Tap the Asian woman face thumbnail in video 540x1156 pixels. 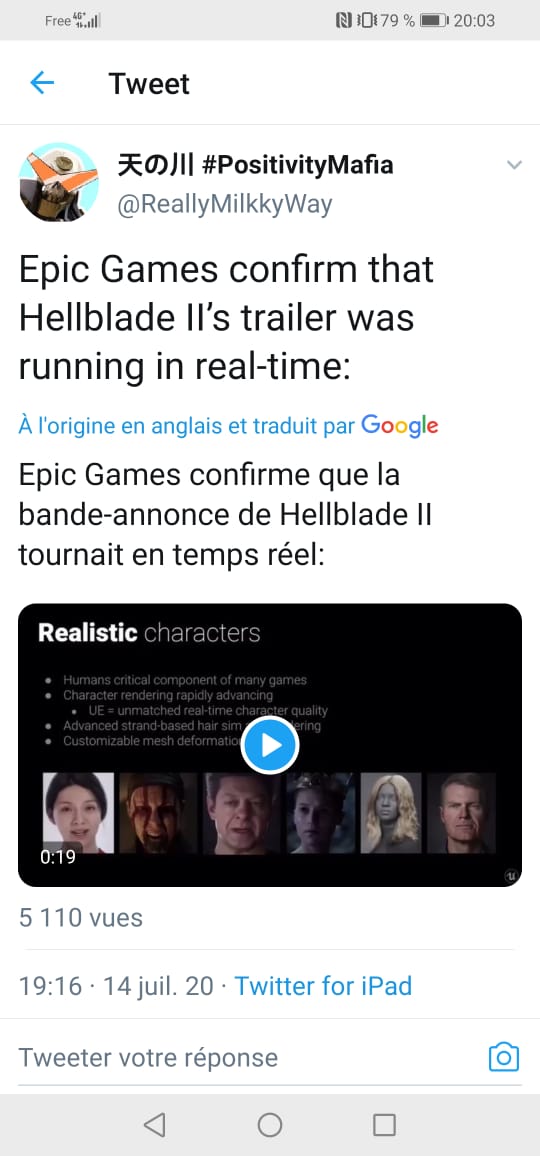click(x=78, y=813)
